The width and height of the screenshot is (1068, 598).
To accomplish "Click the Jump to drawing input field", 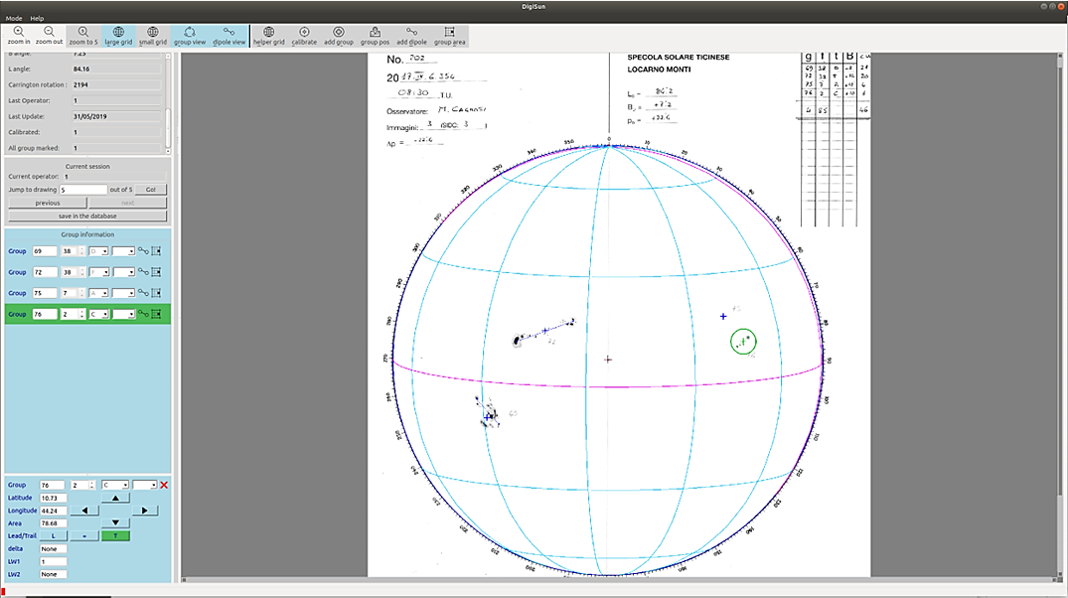I will point(83,189).
